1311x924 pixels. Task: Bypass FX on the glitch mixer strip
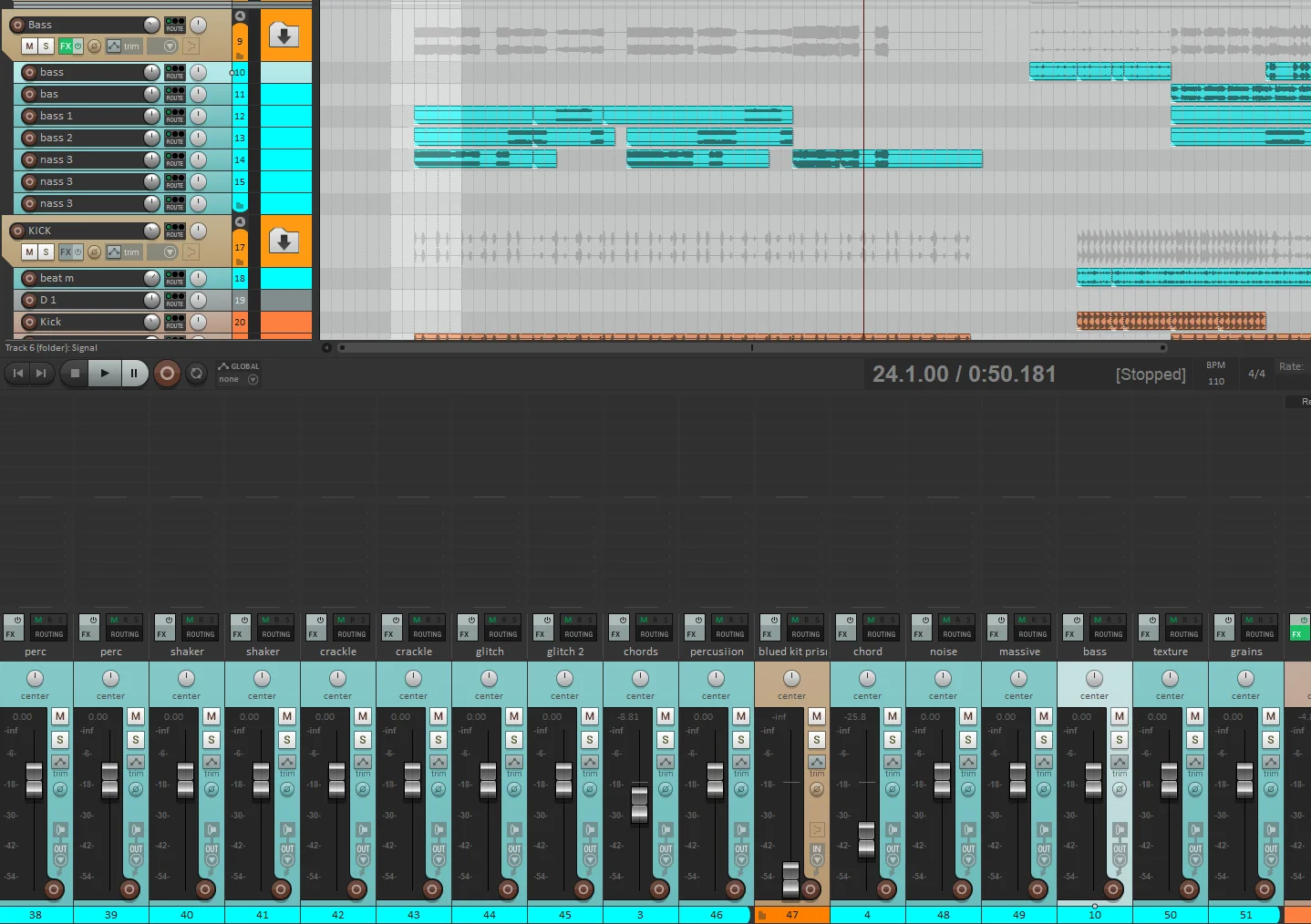(x=471, y=621)
